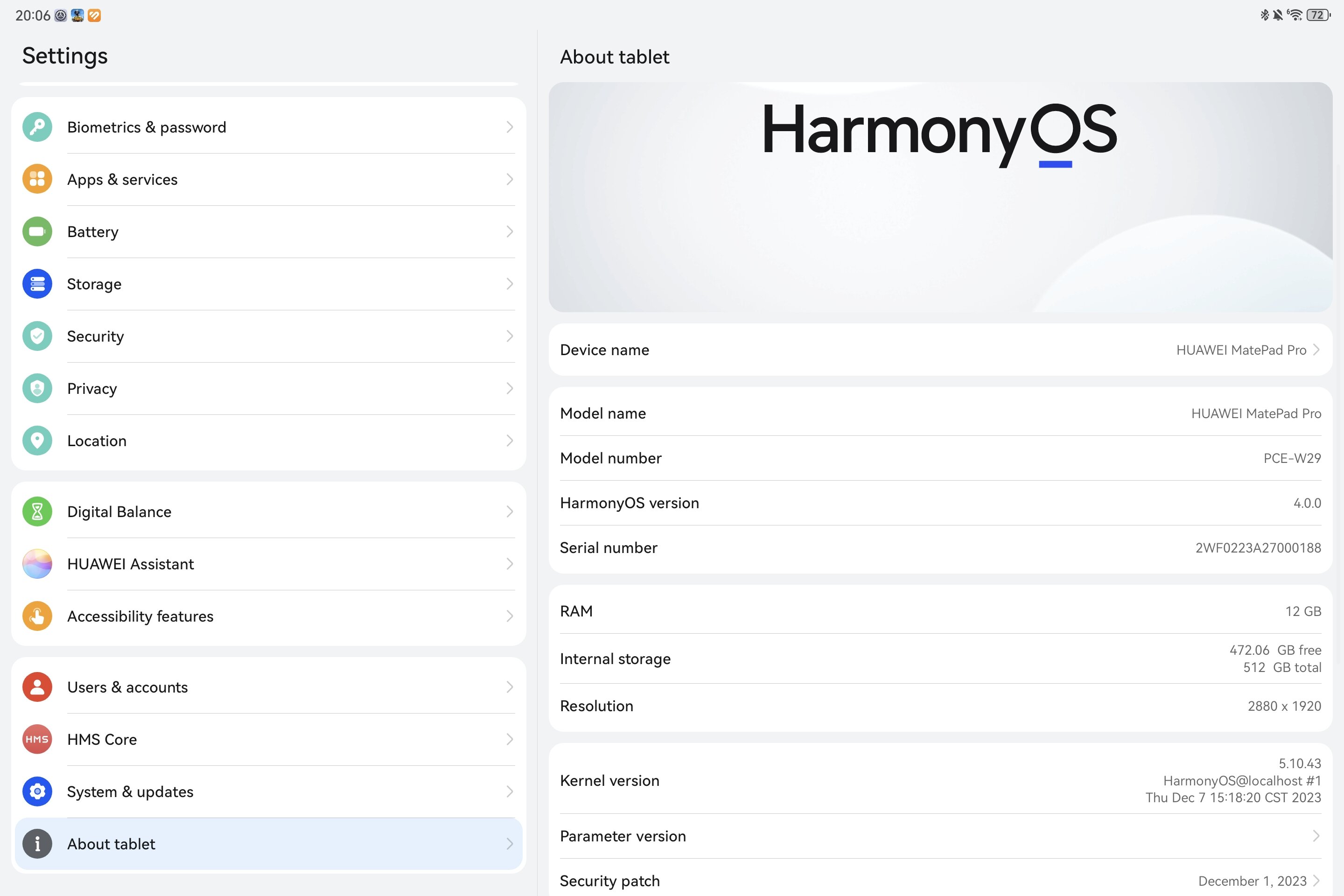Tap the About tablet page heading
The width and height of the screenshot is (1344, 896).
coord(614,56)
